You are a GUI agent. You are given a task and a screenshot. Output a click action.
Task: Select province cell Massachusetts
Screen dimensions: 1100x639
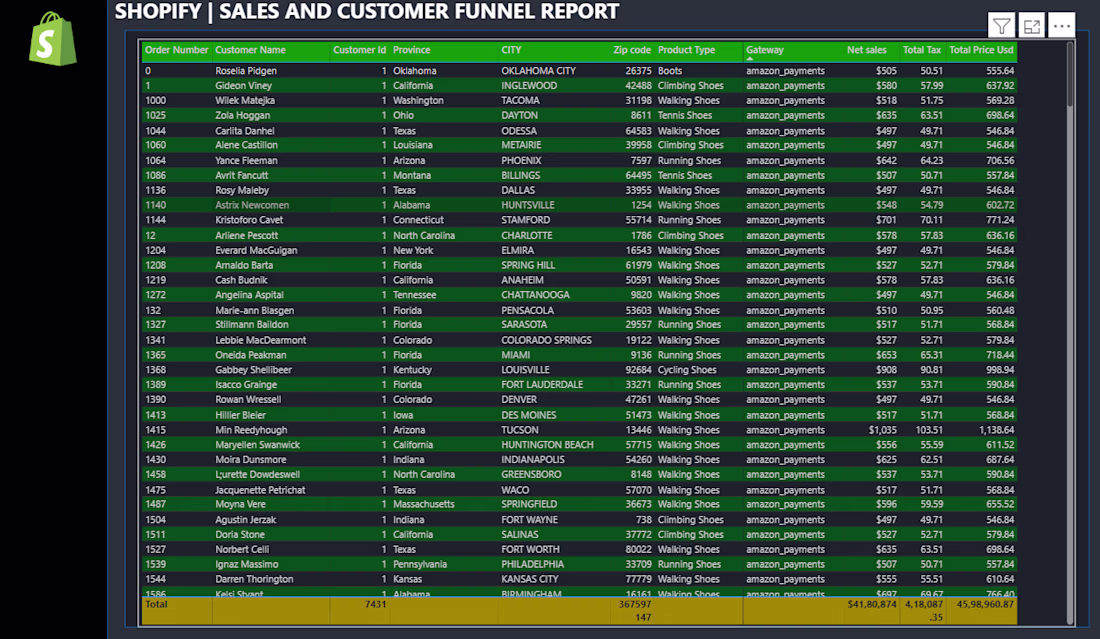click(424, 504)
